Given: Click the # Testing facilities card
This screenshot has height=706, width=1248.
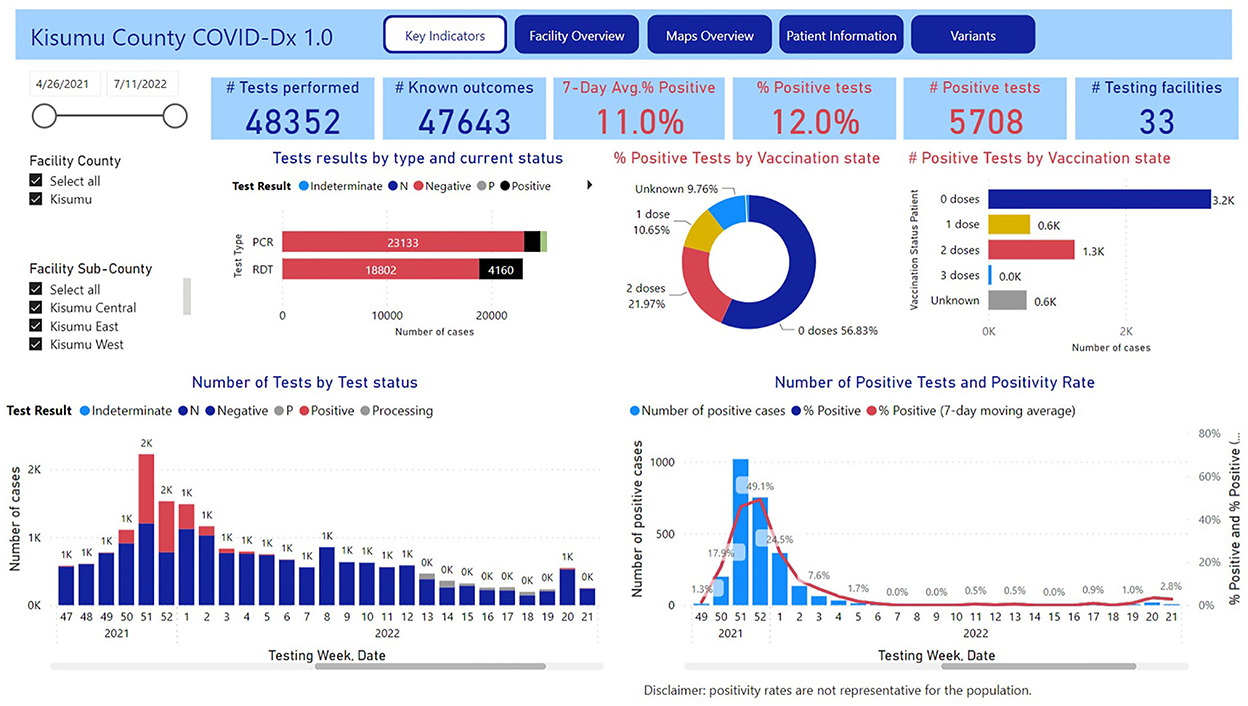Looking at the screenshot, I should 1157,108.
